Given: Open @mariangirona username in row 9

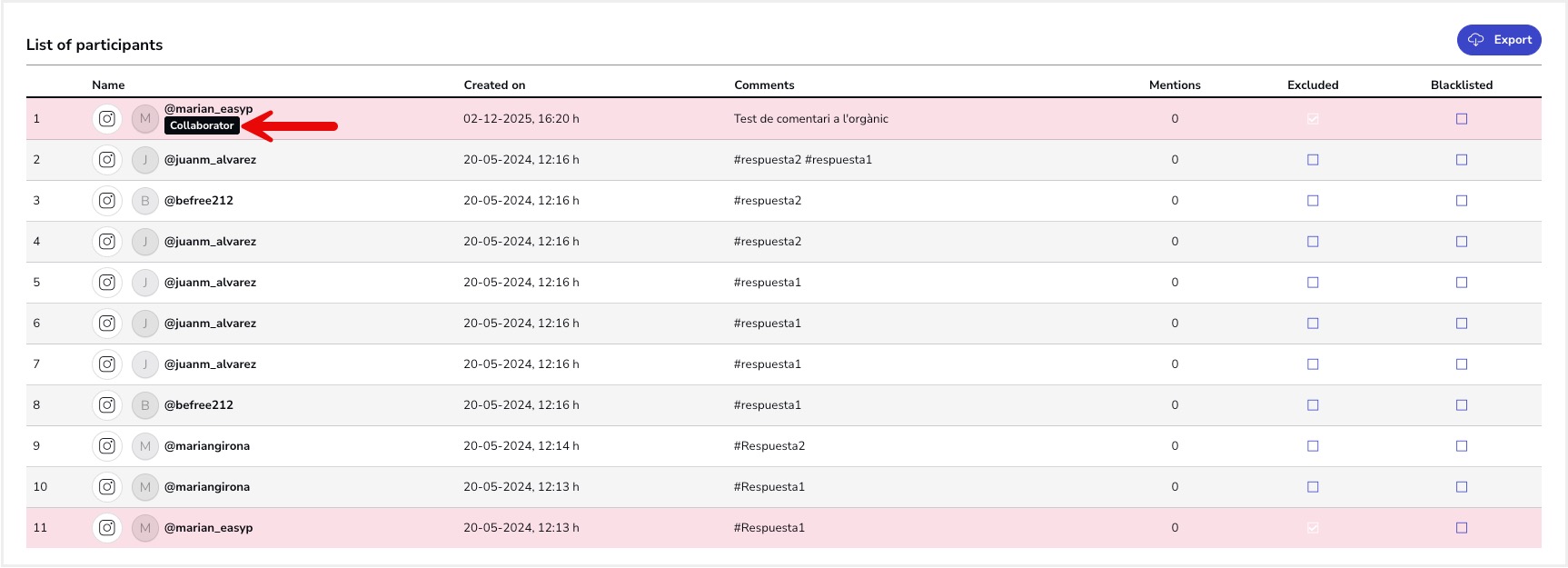Looking at the screenshot, I should pos(207,446).
